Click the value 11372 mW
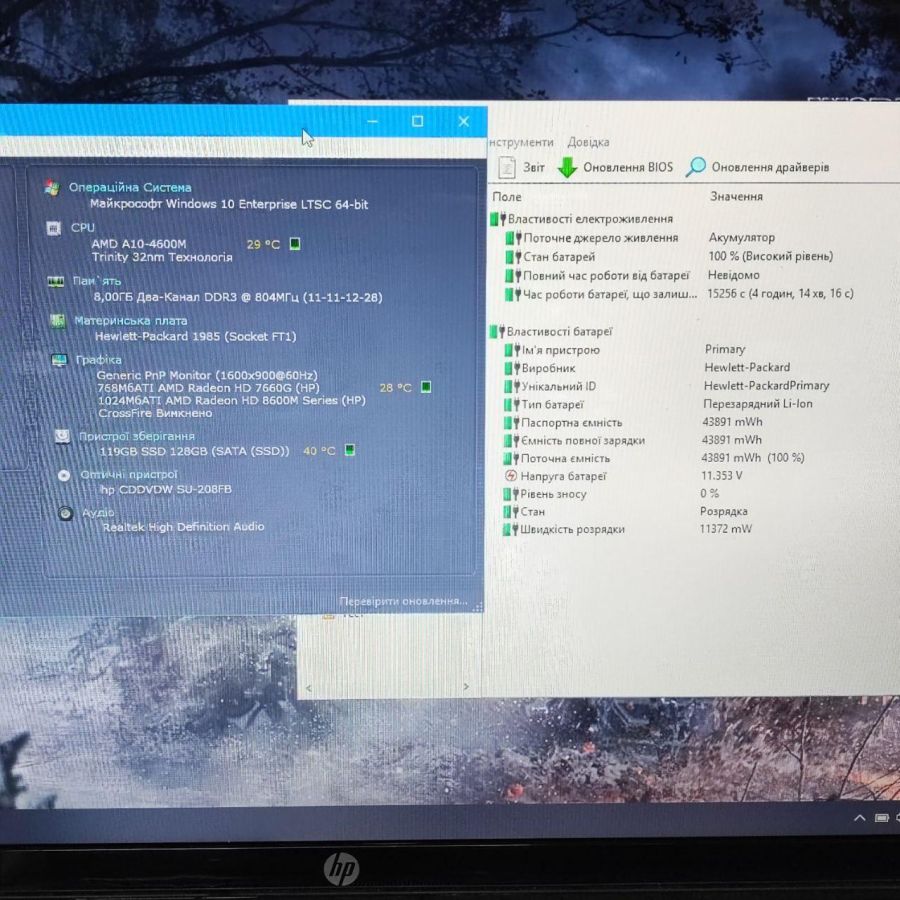Screen dimensions: 900x900 pos(726,529)
